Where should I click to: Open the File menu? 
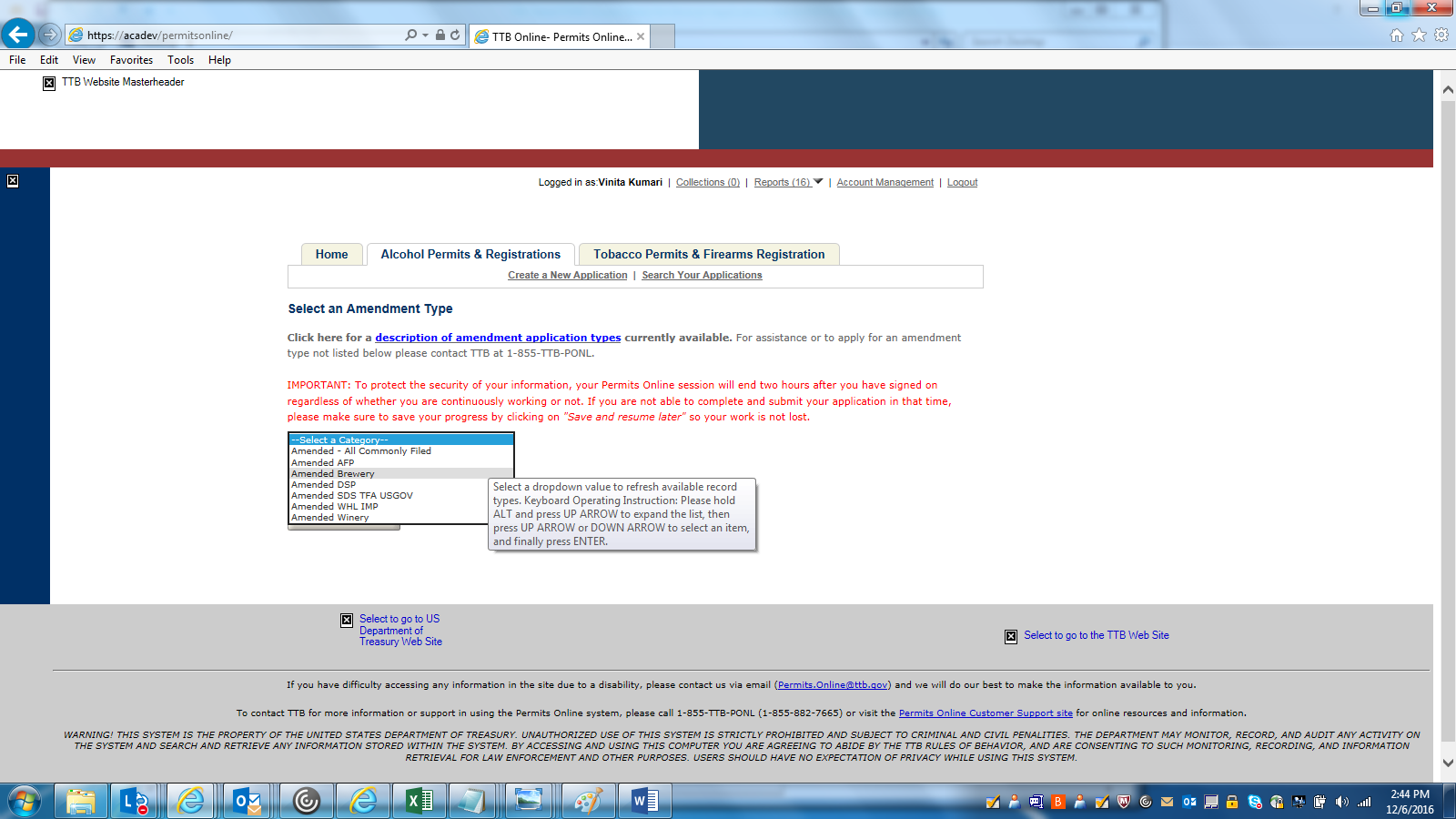coord(17,60)
